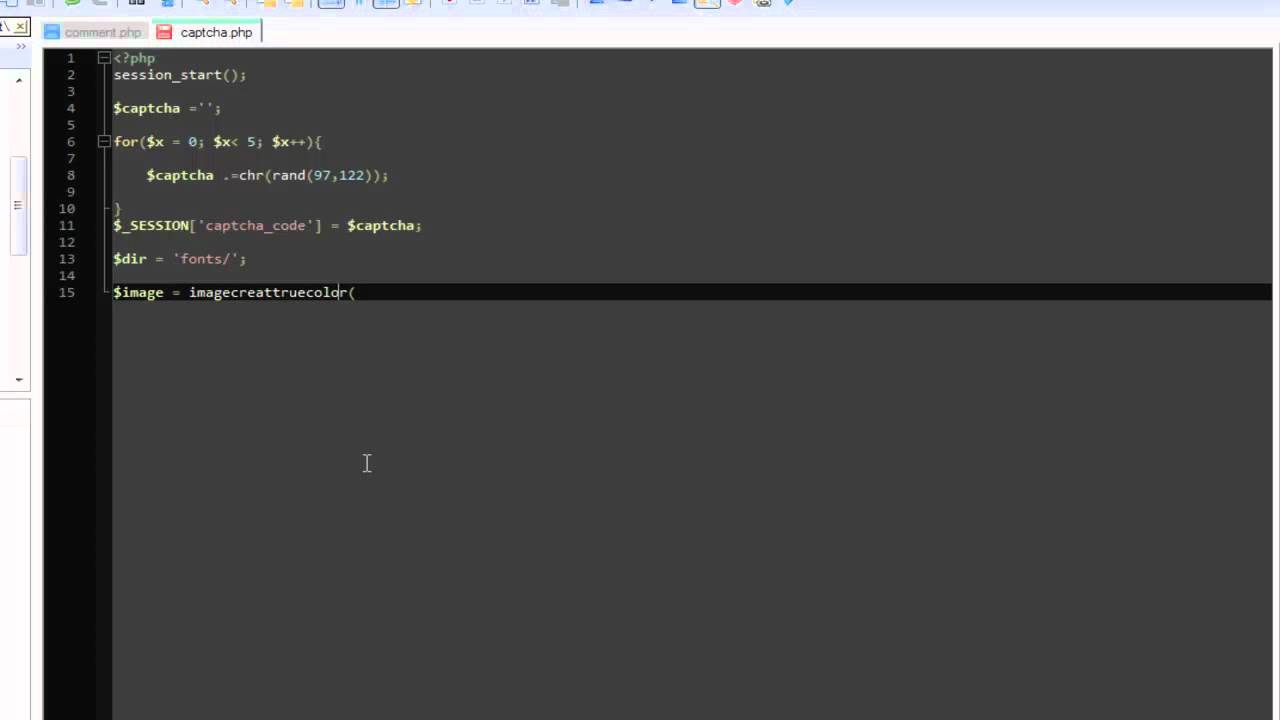Click the 'for($x = 0; $x< 5; $x++){' line
Screen dimensions: 1280x720
click(x=217, y=142)
